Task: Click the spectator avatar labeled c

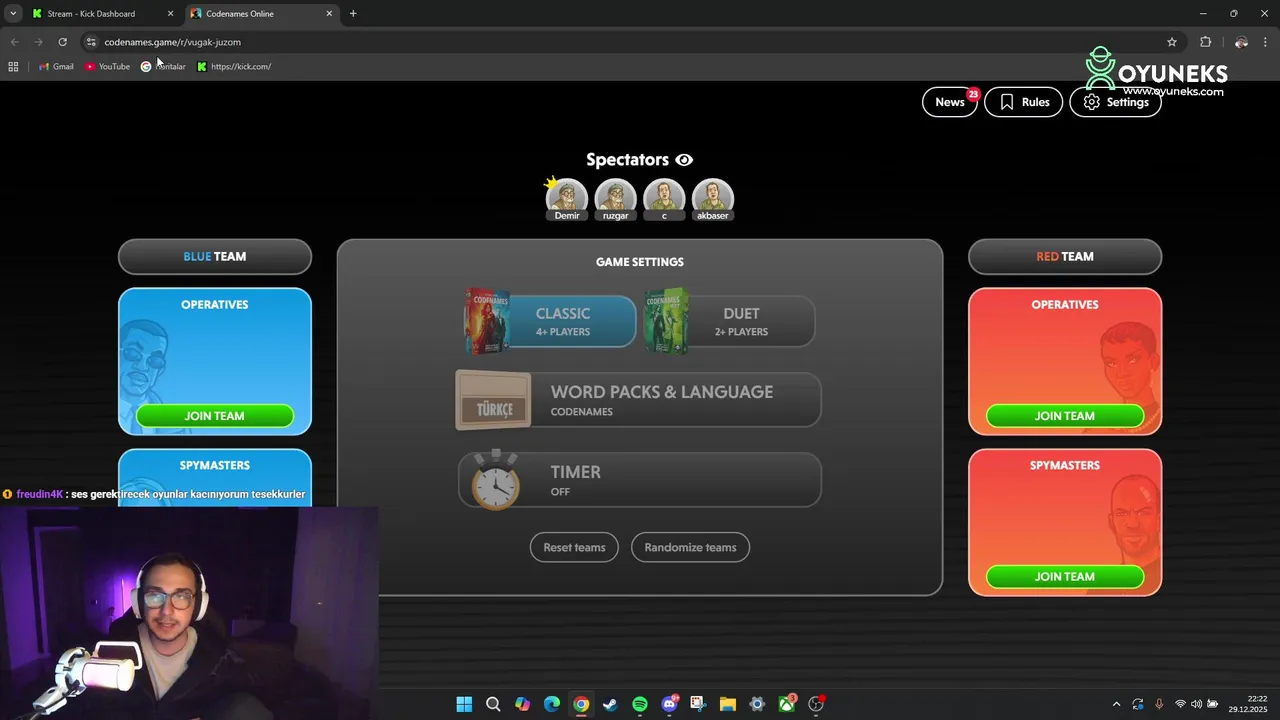Action: (x=664, y=198)
